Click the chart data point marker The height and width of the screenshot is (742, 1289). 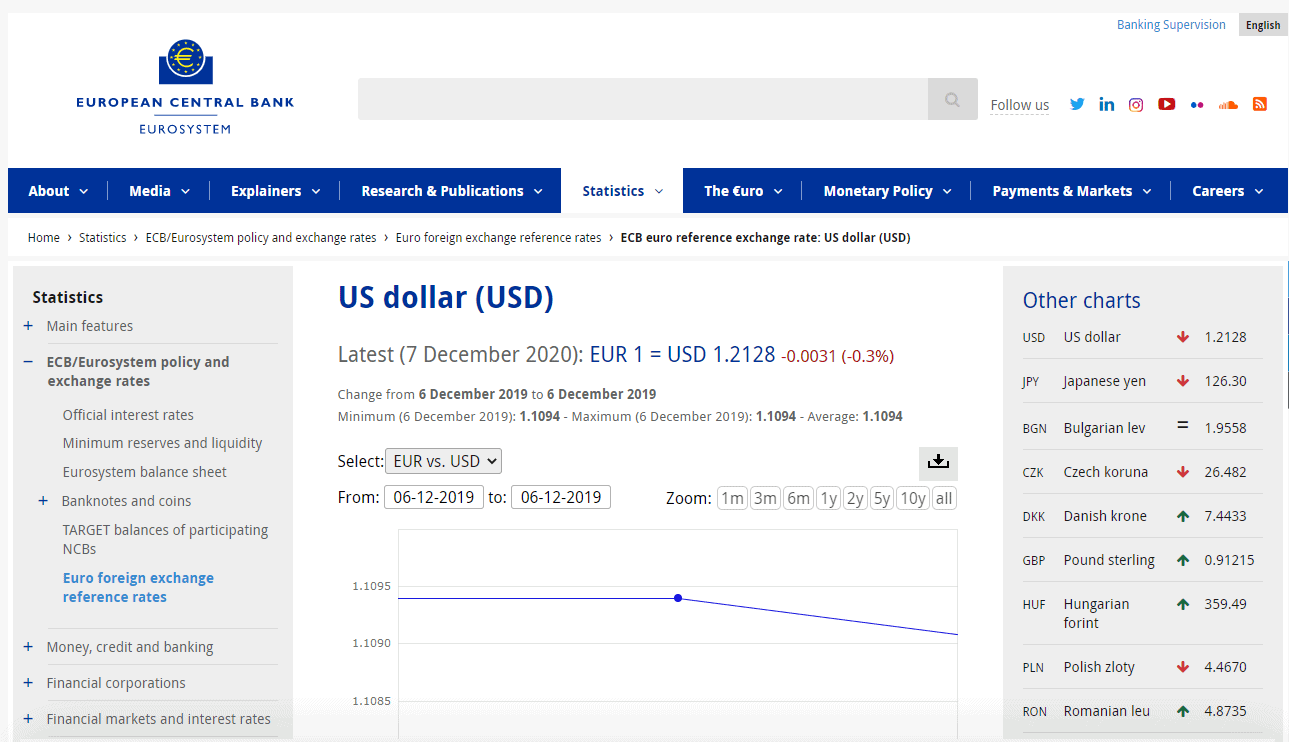click(x=678, y=598)
